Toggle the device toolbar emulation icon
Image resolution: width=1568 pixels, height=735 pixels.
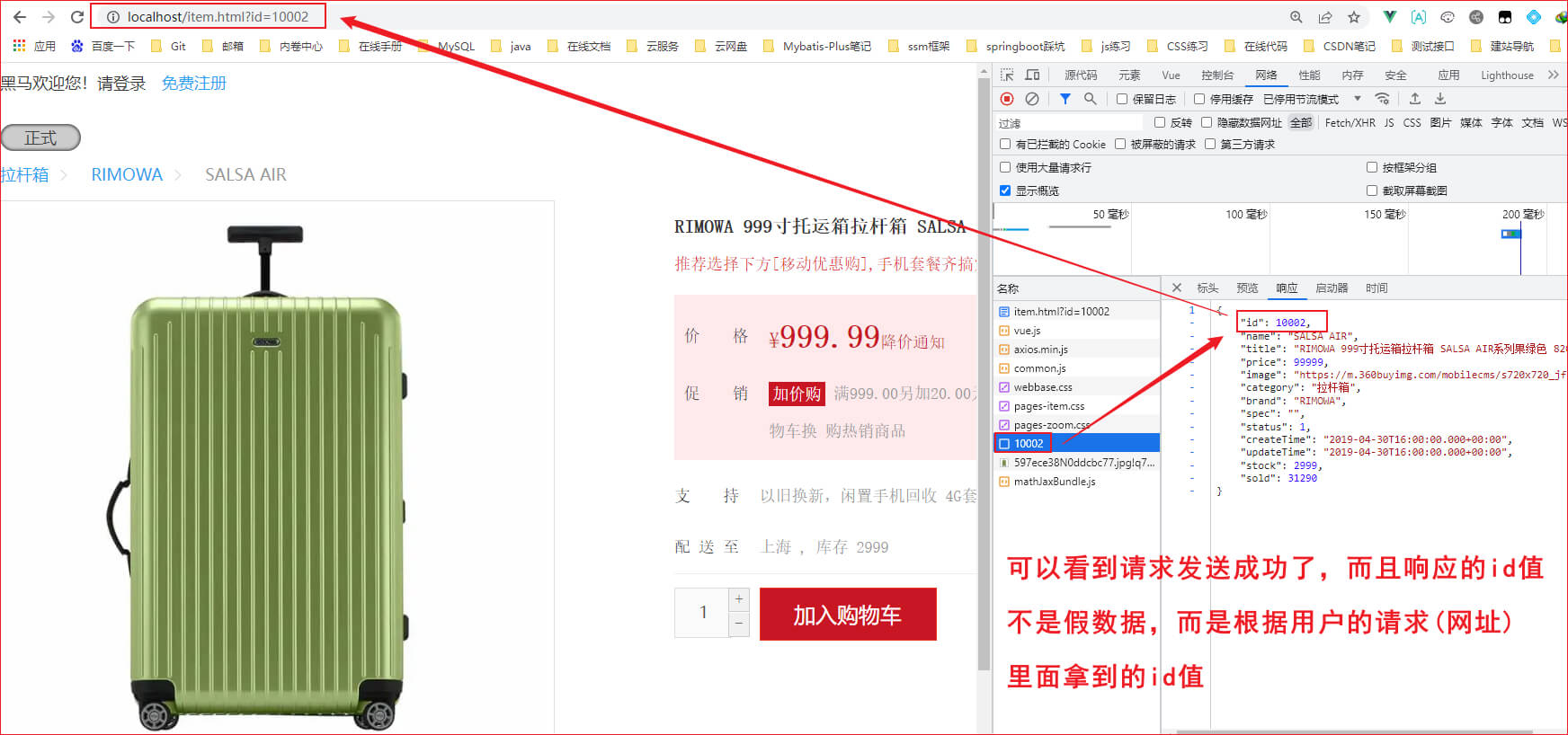pos(1032,75)
